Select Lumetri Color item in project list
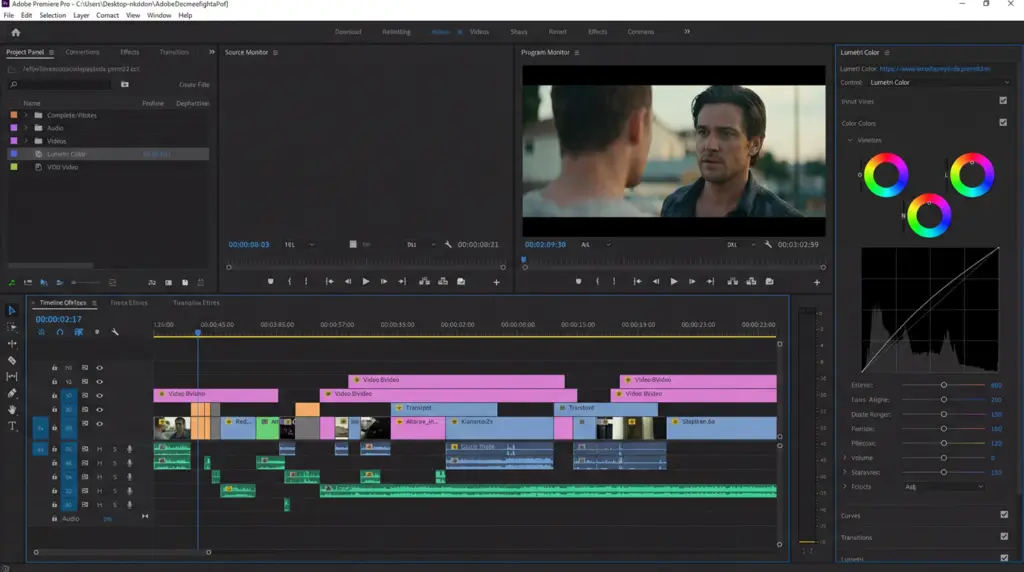 pos(108,154)
